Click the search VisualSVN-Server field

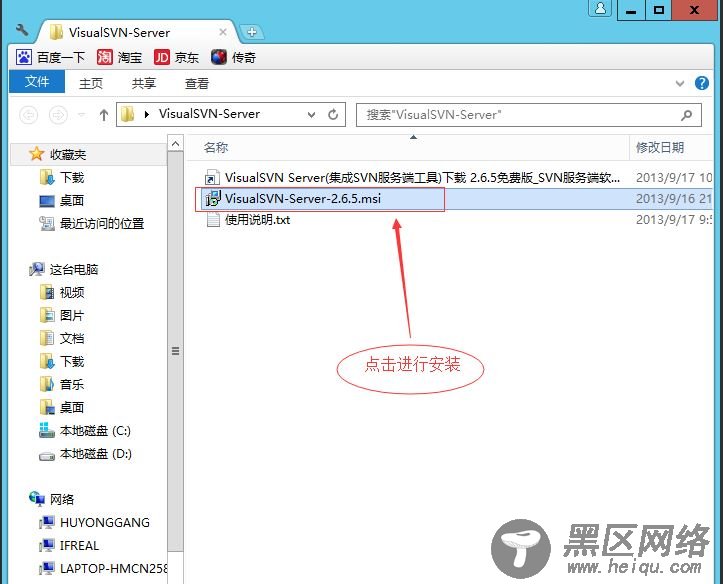pyautogui.click(x=529, y=115)
